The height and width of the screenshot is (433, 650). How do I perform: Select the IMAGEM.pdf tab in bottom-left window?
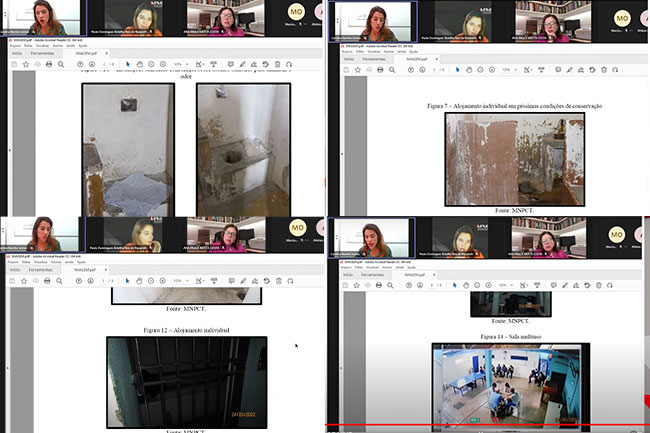pyautogui.click(x=85, y=270)
